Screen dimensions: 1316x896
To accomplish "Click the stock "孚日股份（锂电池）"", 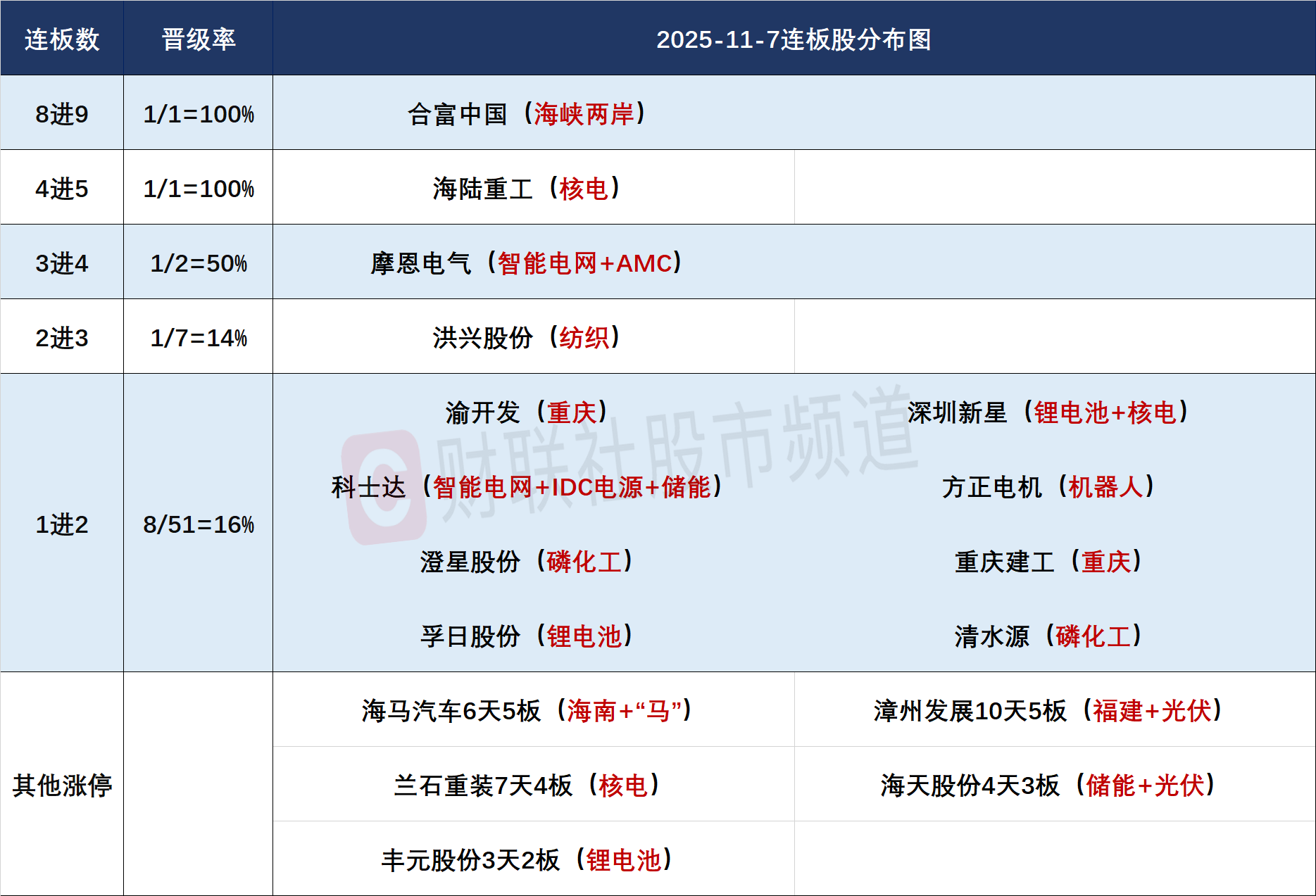I will pyautogui.click(x=527, y=636).
